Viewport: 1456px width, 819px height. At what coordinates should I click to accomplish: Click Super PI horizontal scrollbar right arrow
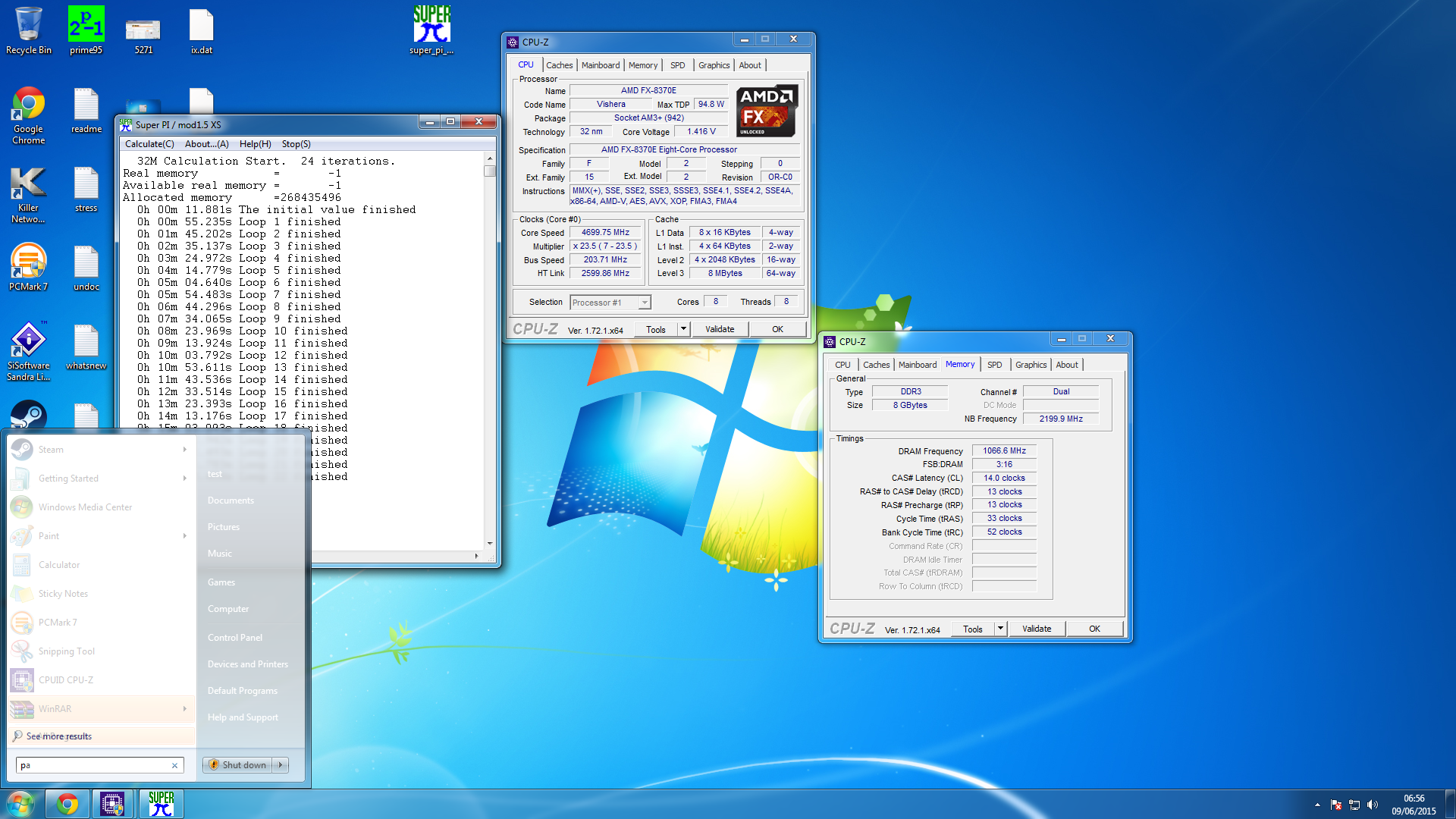pos(476,556)
